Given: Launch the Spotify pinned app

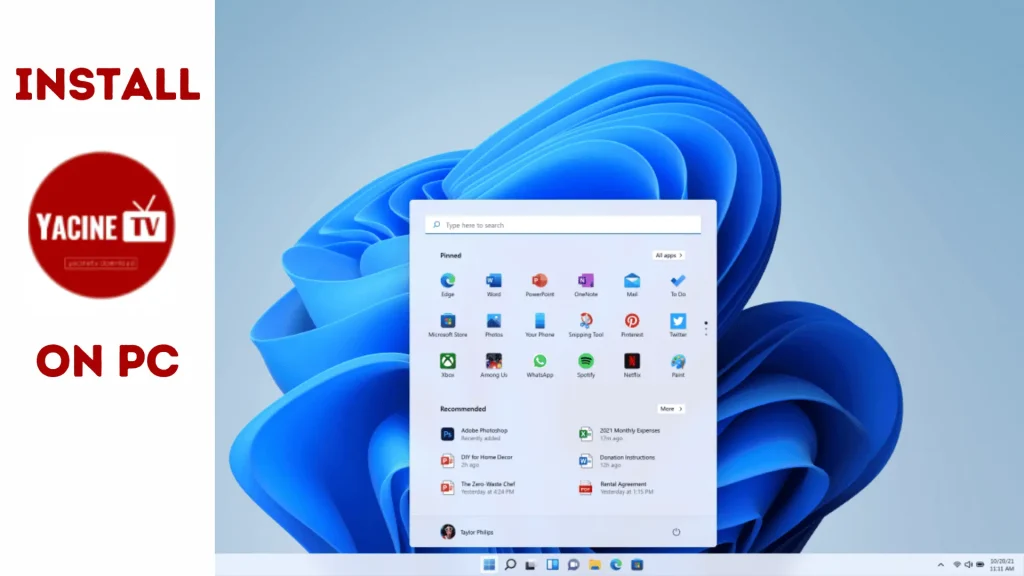Looking at the screenshot, I should [x=586, y=361].
